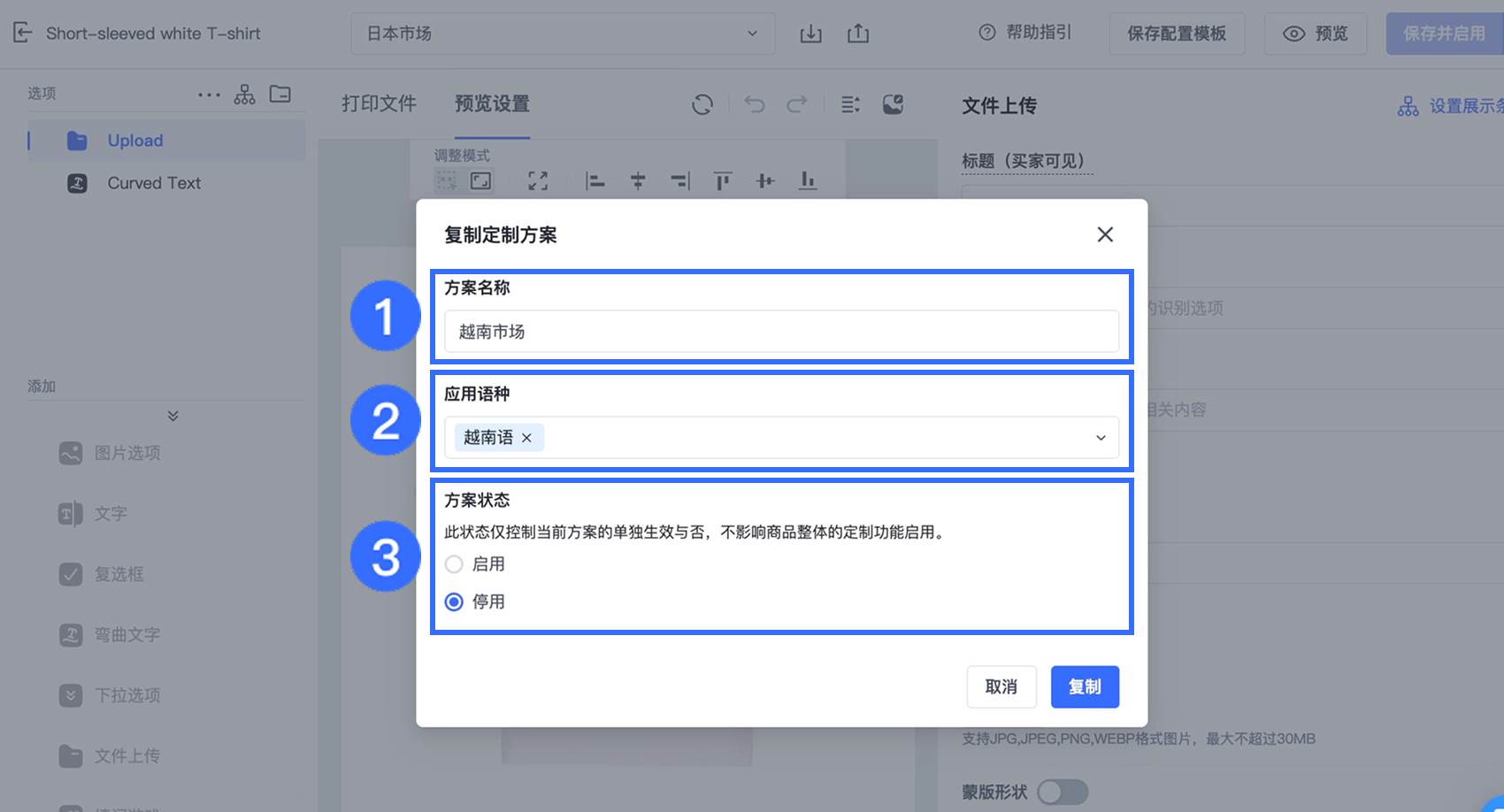Screen dimensions: 1504x812
Task: Open 帮助指引 help guide
Action: tap(1025, 33)
